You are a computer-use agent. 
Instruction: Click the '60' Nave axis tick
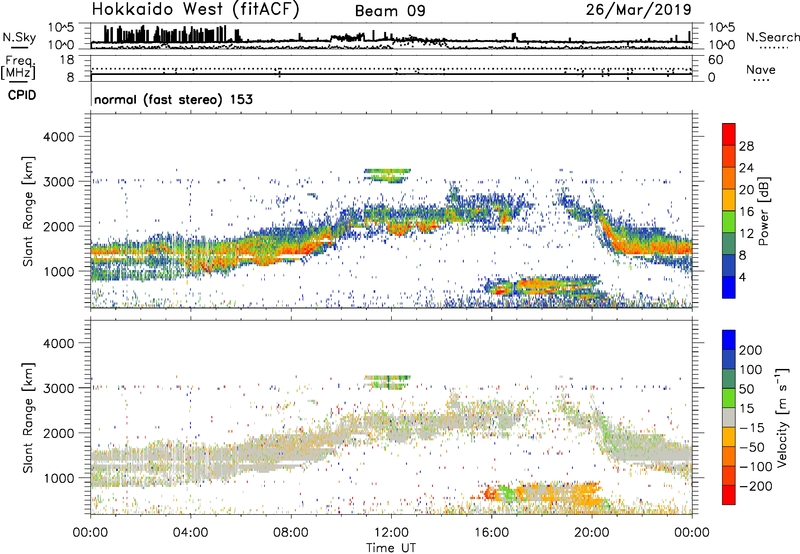tap(715, 60)
